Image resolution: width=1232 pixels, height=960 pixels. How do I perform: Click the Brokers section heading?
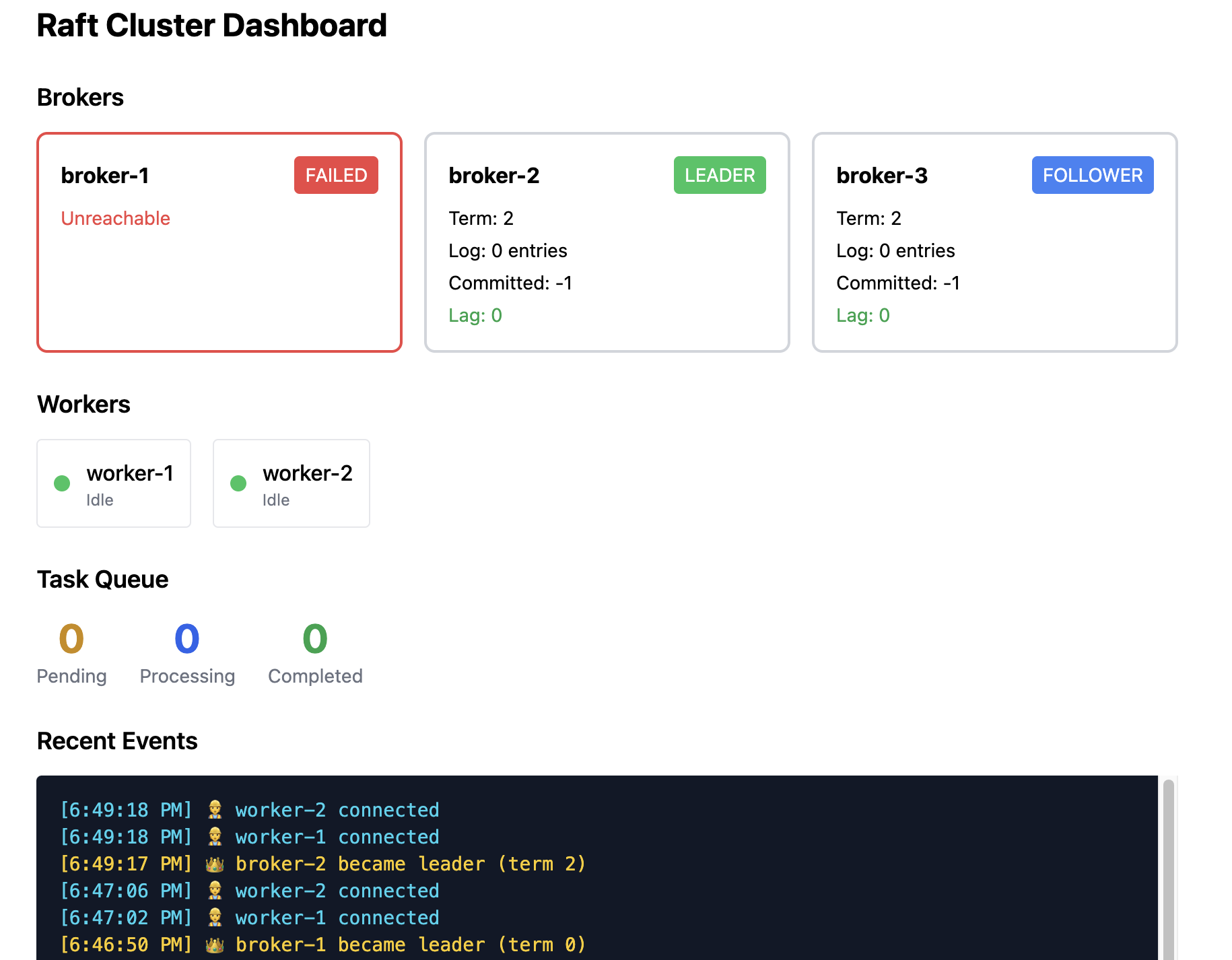coord(80,97)
